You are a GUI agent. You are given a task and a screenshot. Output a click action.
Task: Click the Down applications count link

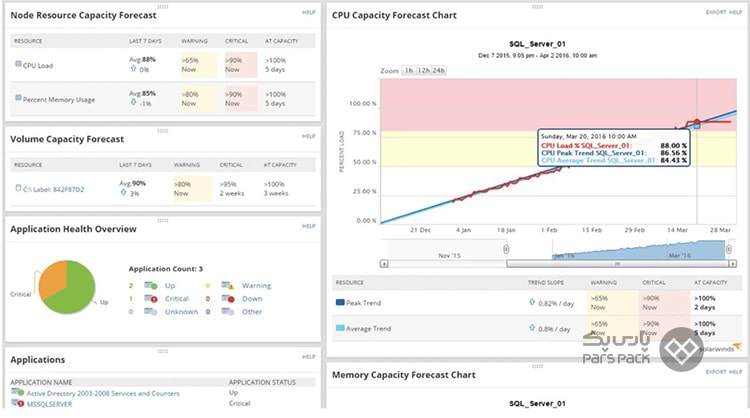point(252,298)
